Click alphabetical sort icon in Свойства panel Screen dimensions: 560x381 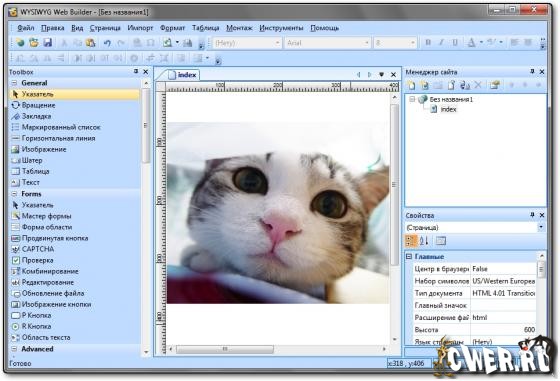point(424,241)
